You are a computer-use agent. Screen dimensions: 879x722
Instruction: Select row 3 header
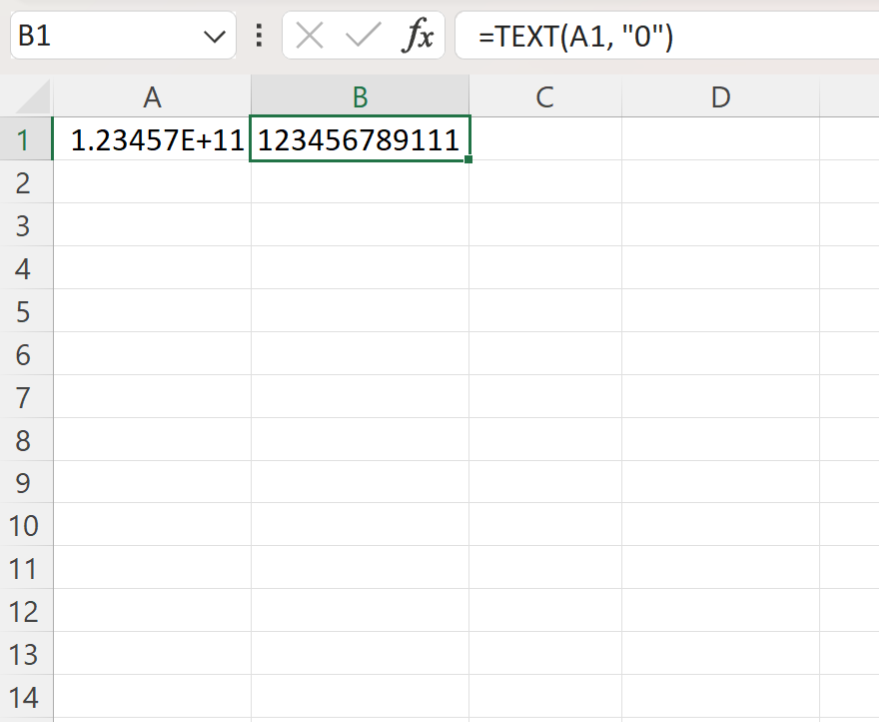[26, 225]
